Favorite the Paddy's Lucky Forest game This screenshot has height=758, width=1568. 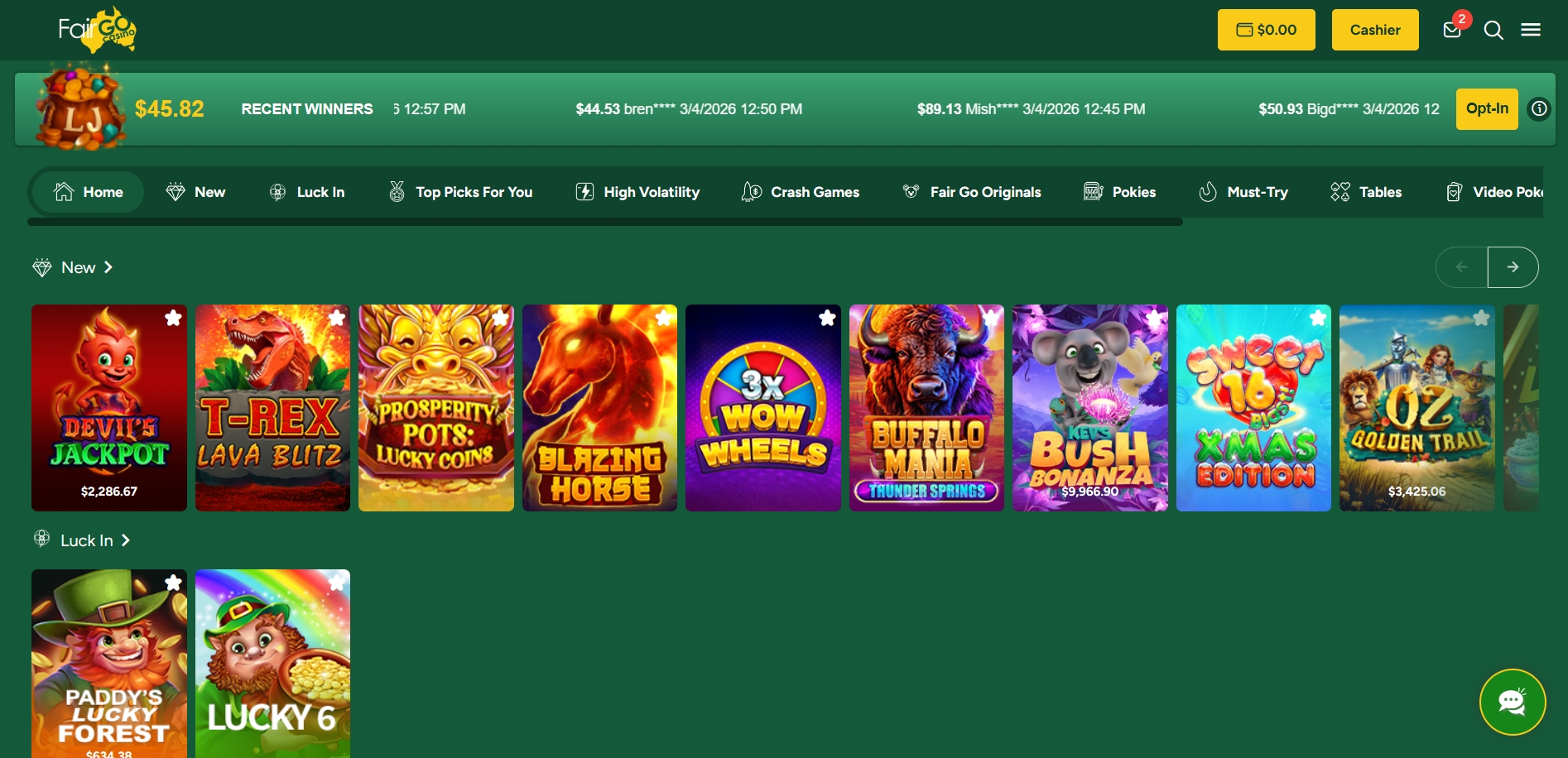pyautogui.click(x=173, y=583)
